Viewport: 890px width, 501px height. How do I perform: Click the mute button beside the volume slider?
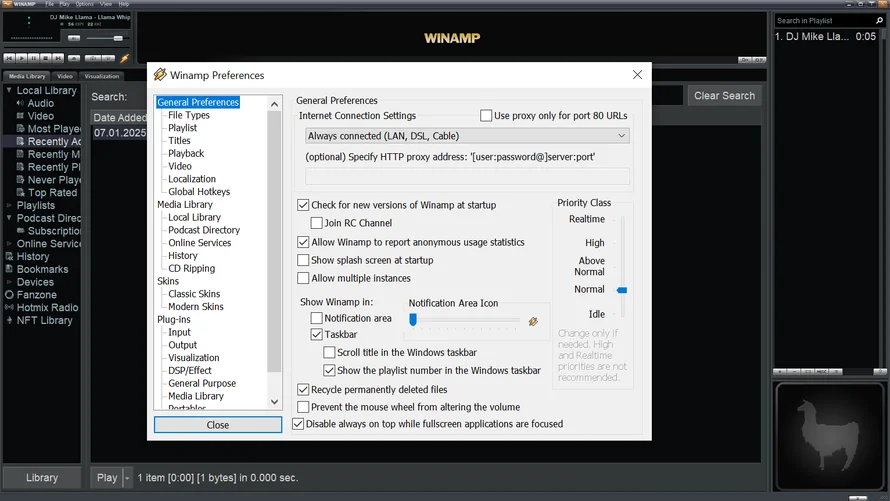point(74,38)
